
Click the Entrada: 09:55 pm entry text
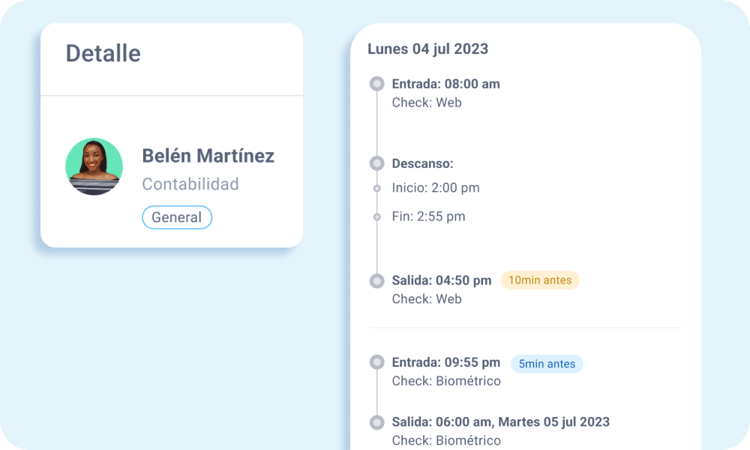[x=446, y=364]
